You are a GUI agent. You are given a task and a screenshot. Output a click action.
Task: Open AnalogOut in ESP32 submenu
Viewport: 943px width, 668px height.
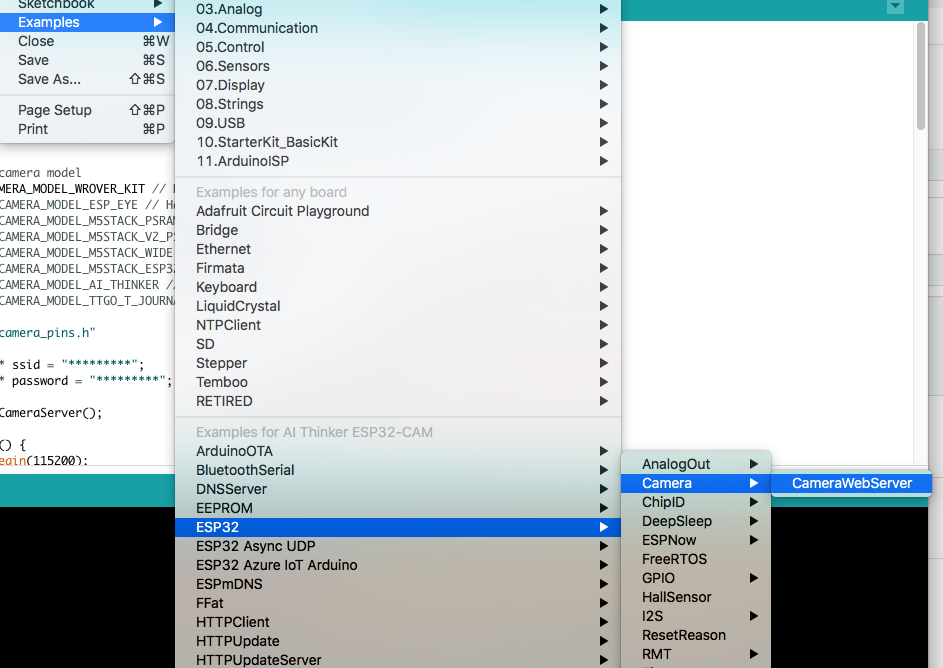[696, 464]
